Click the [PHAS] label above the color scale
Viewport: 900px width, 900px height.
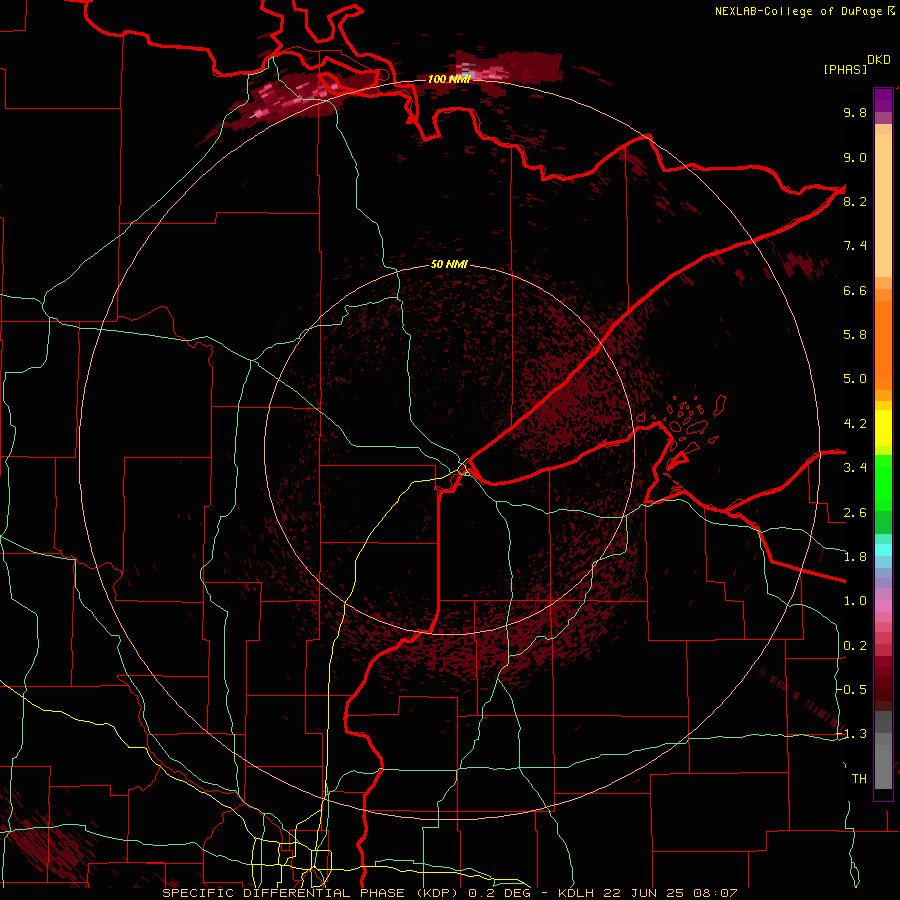coord(845,69)
